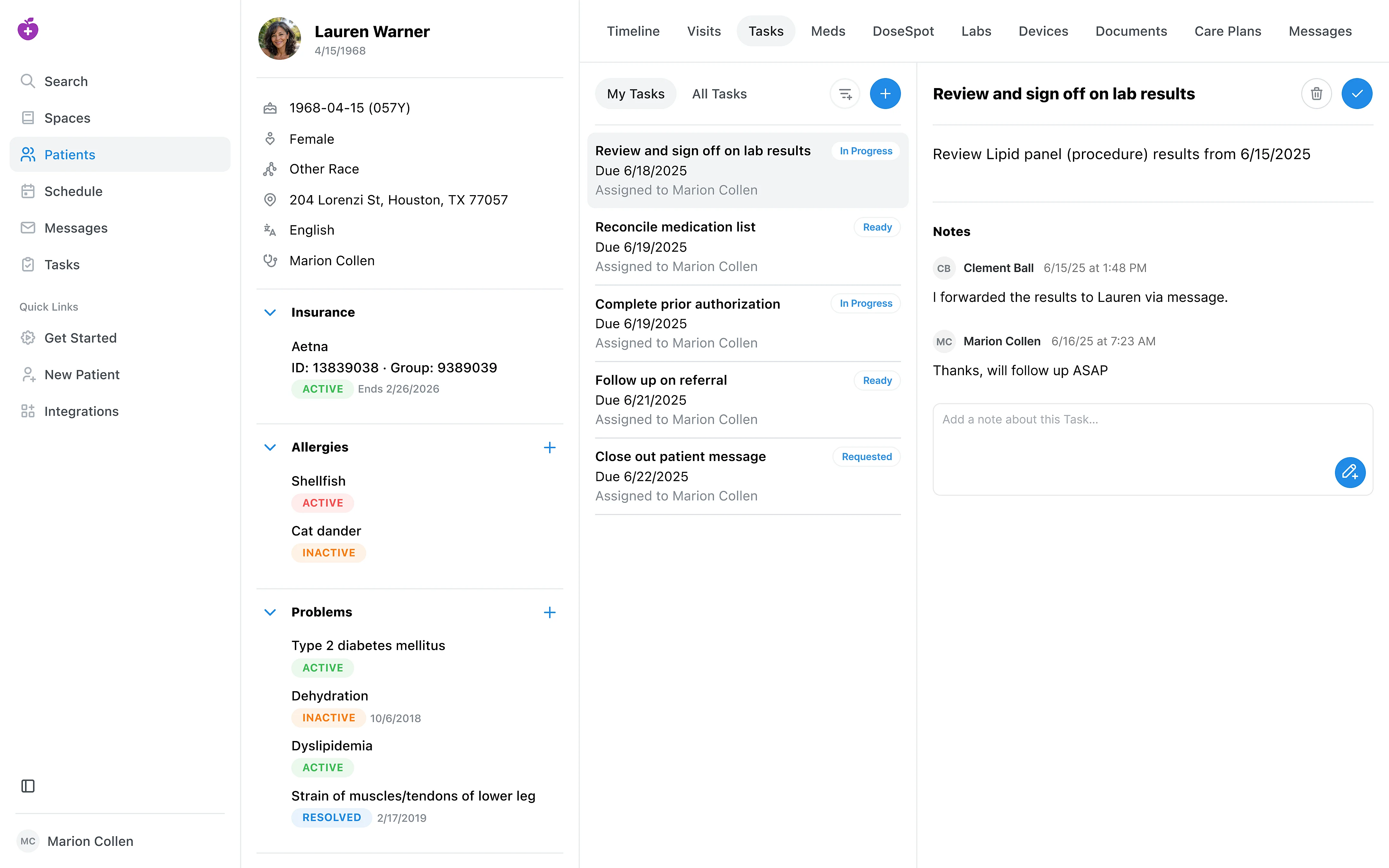Mark task complete with blue checkmark button
The image size is (1389, 868).
[x=1356, y=94]
